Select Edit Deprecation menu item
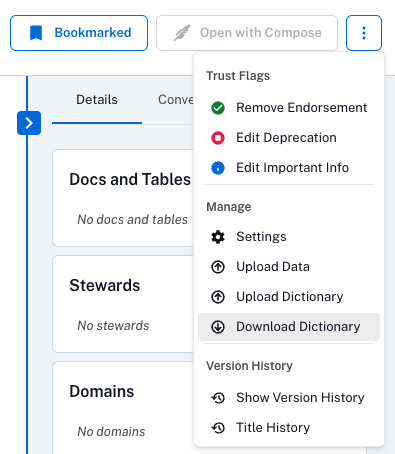The width and height of the screenshot is (395, 454). pos(289,138)
